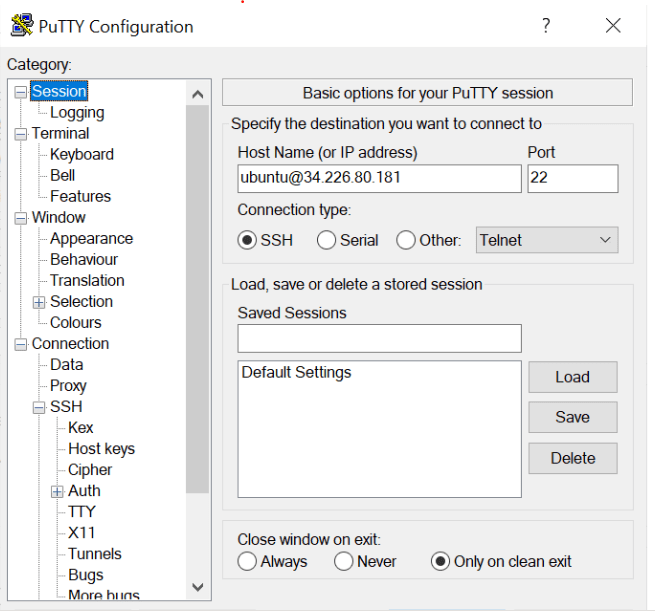Click the Host Name input field

379,179
